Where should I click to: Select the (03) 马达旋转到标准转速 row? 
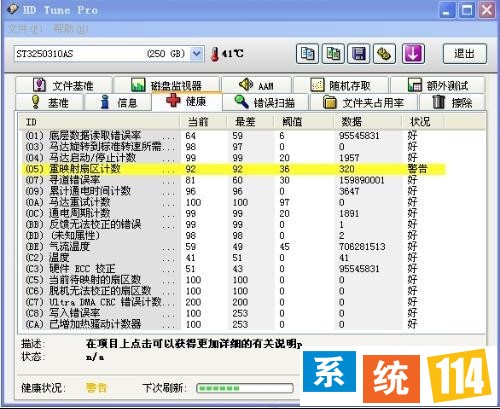[233, 147]
